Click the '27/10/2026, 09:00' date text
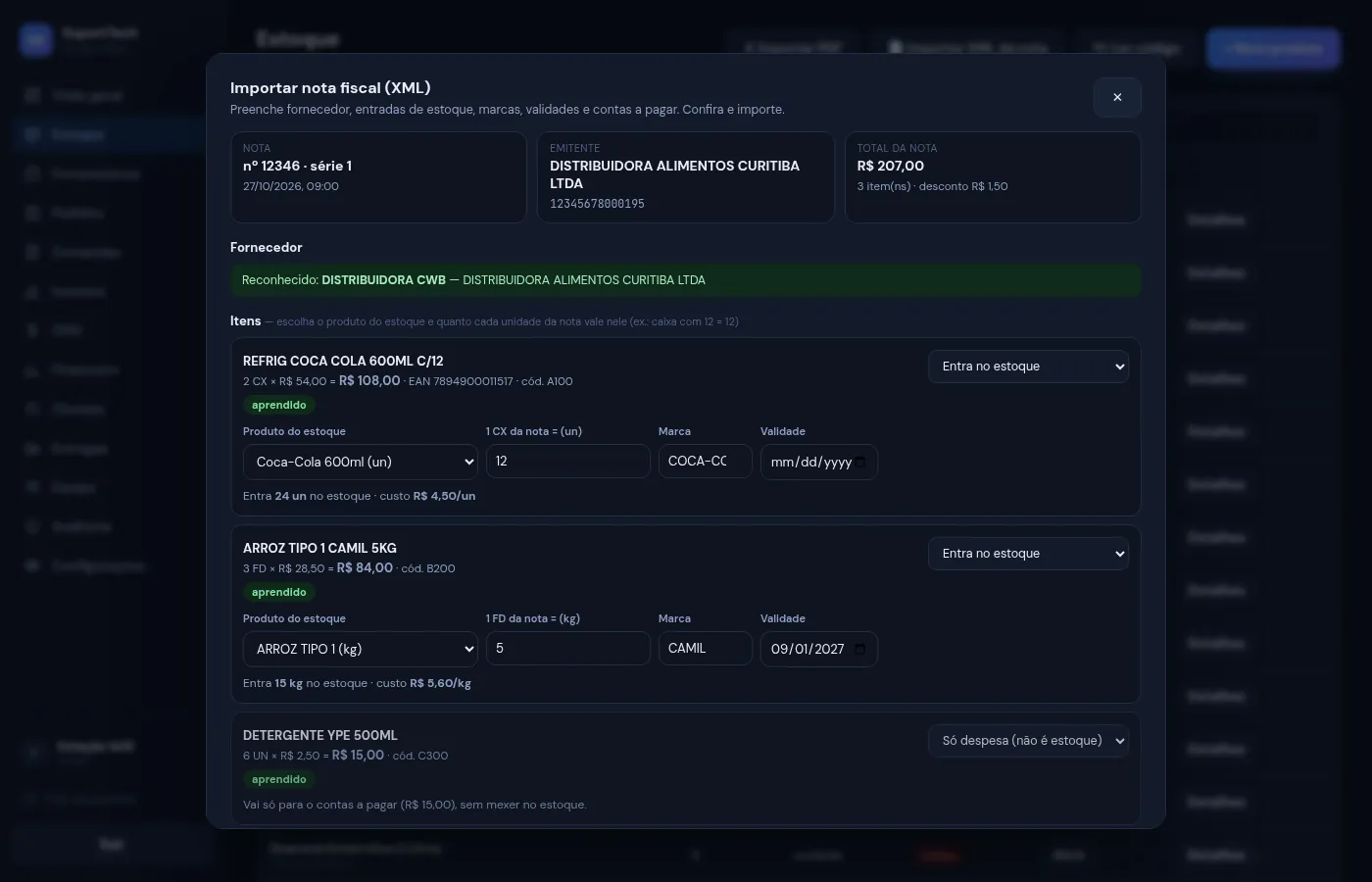This screenshot has width=1372, height=882. (291, 186)
